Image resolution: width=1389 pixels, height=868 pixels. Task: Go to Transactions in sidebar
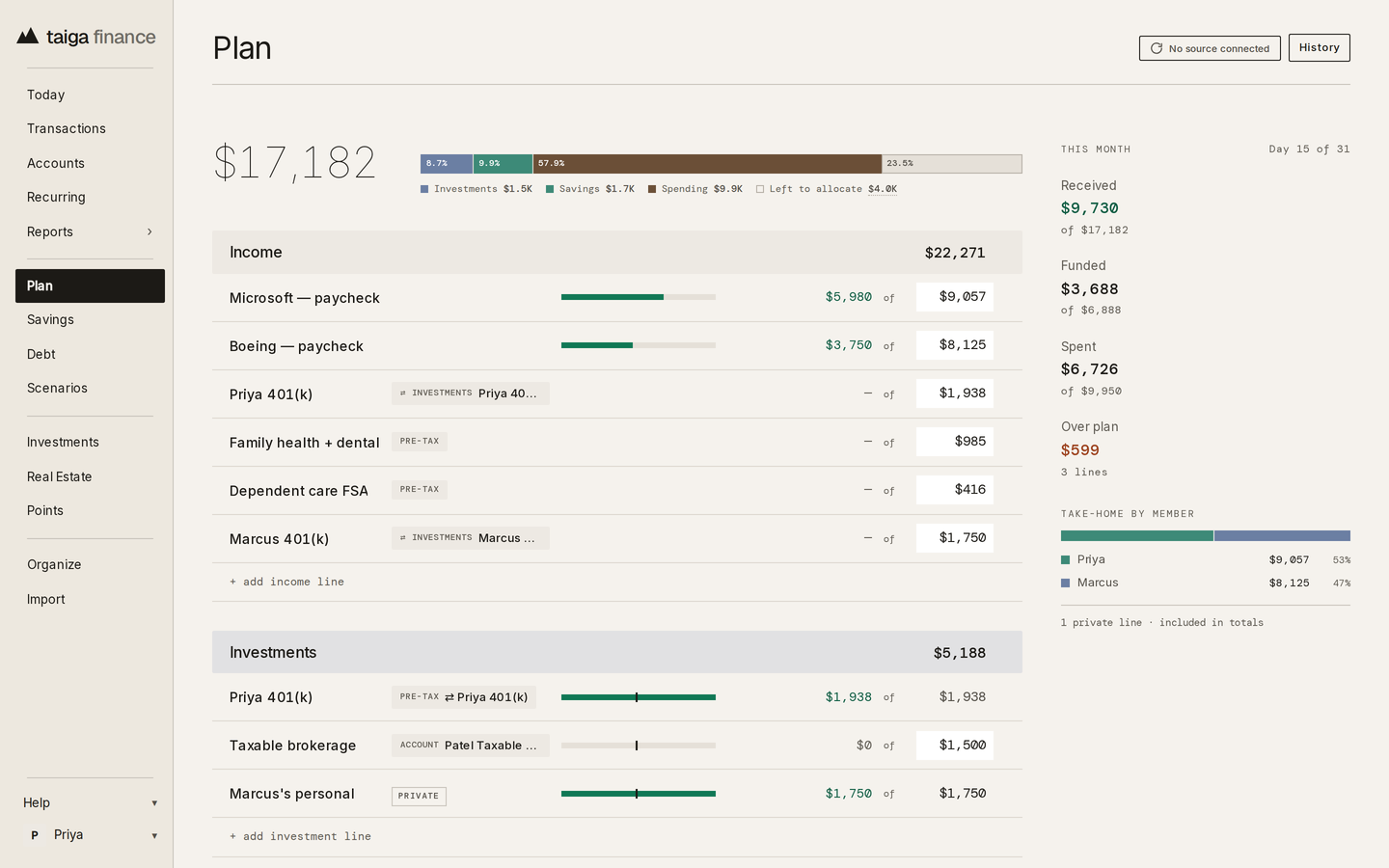pos(90,128)
